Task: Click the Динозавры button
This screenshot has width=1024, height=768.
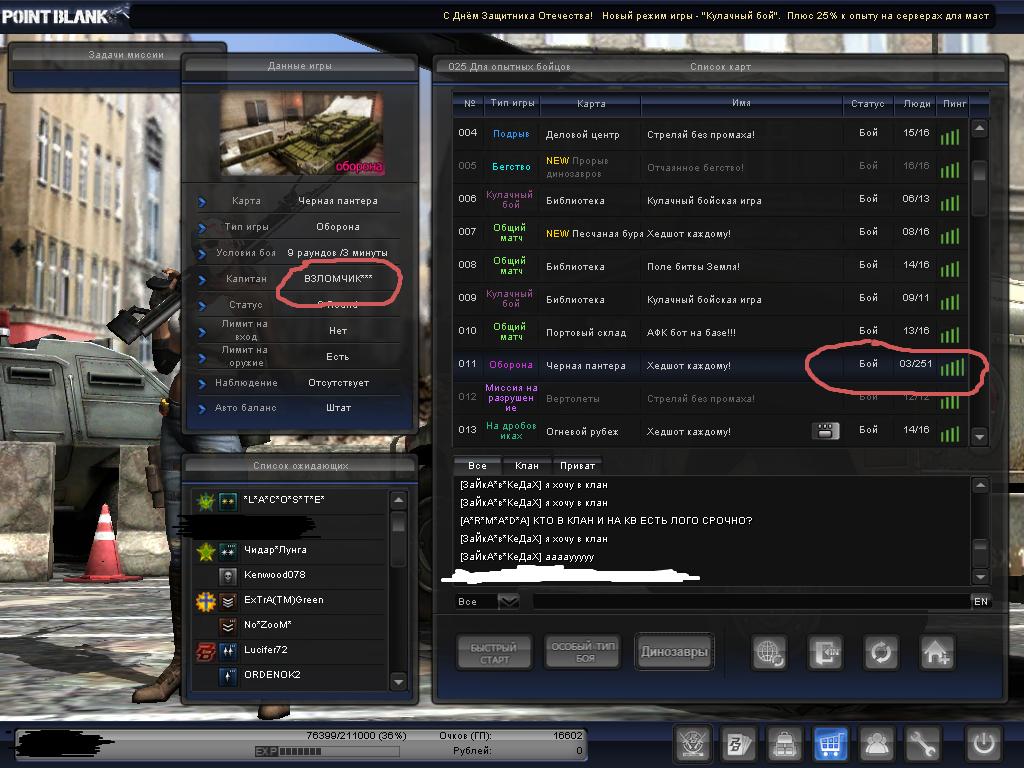Action: (x=674, y=651)
